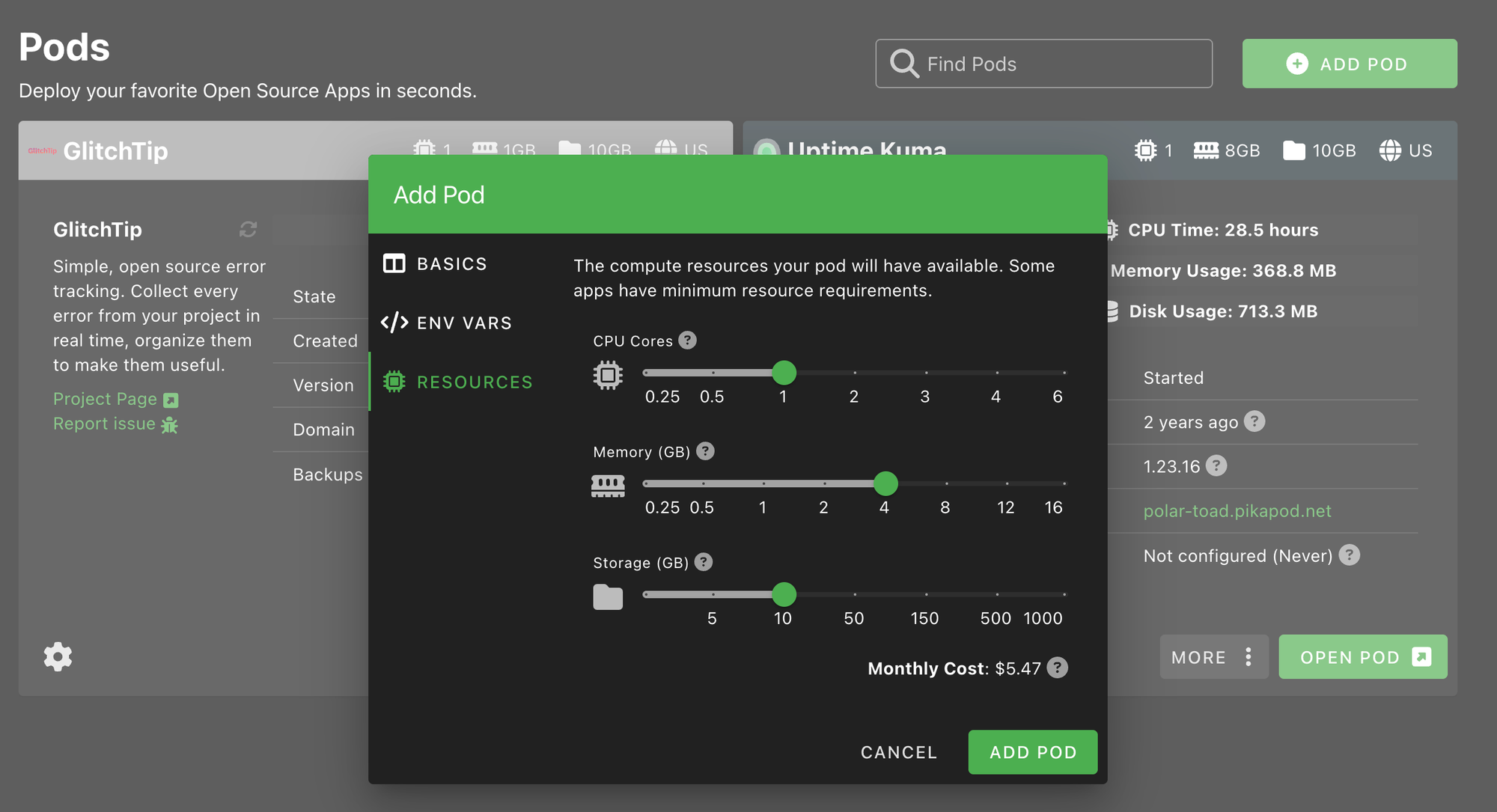Set Memory slider to 8 GB
1497x812 pixels.
tap(946, 483)
